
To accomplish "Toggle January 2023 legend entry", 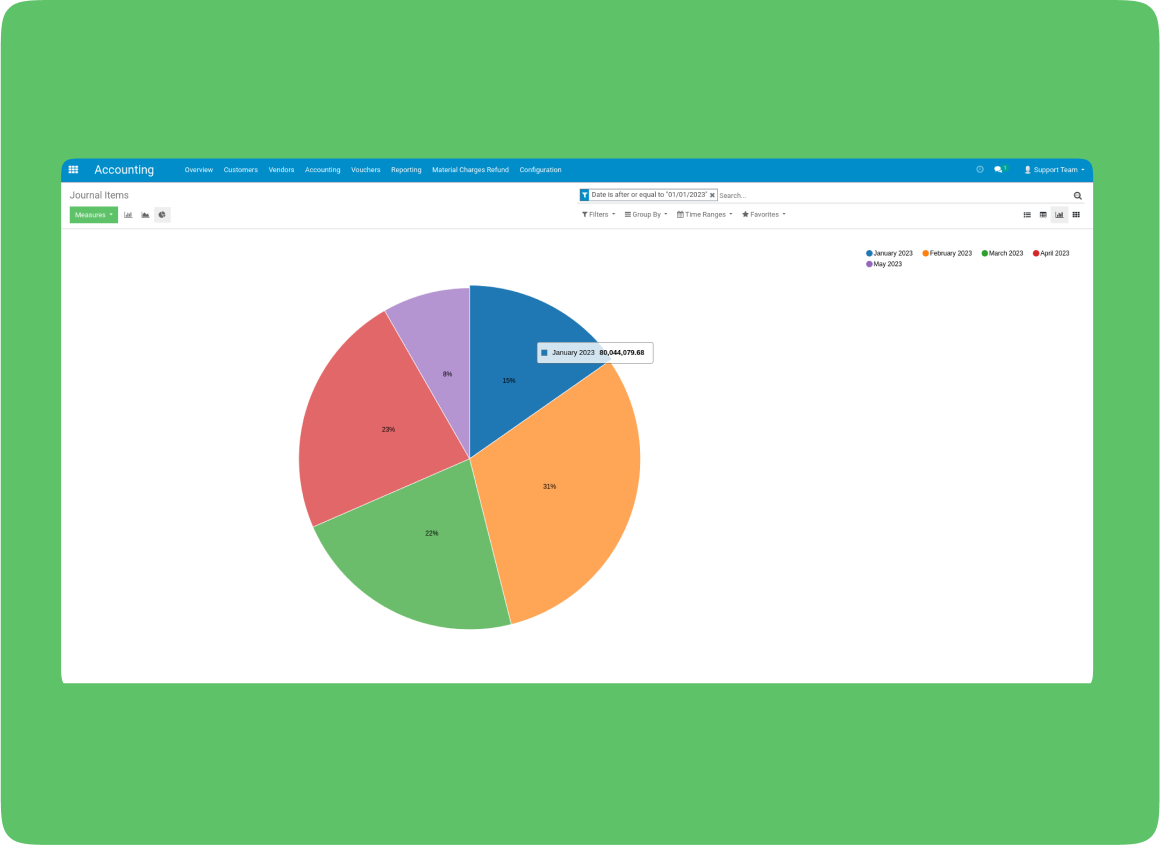I will tap(889, 254).
